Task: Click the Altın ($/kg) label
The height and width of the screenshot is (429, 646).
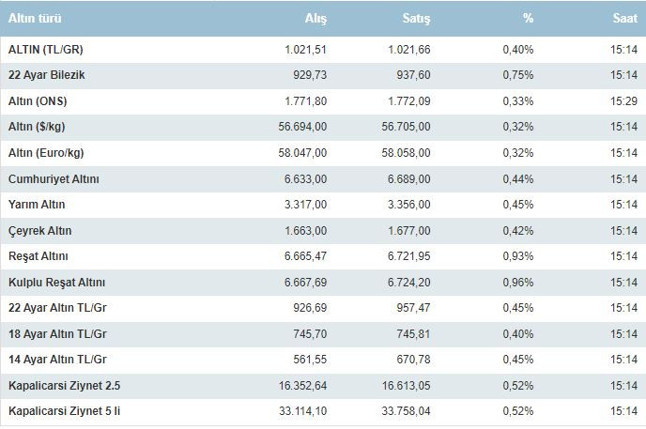Action: click(39, 127)
